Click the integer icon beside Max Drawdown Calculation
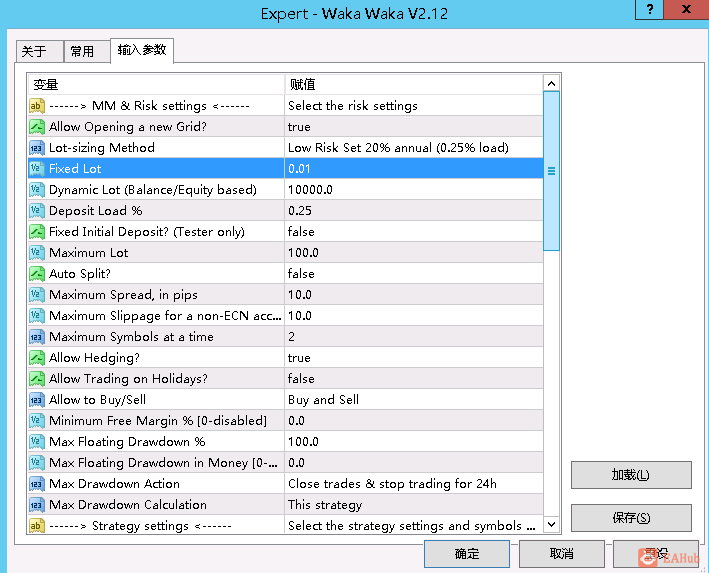709x573 pixels. (x=37, y=505)
